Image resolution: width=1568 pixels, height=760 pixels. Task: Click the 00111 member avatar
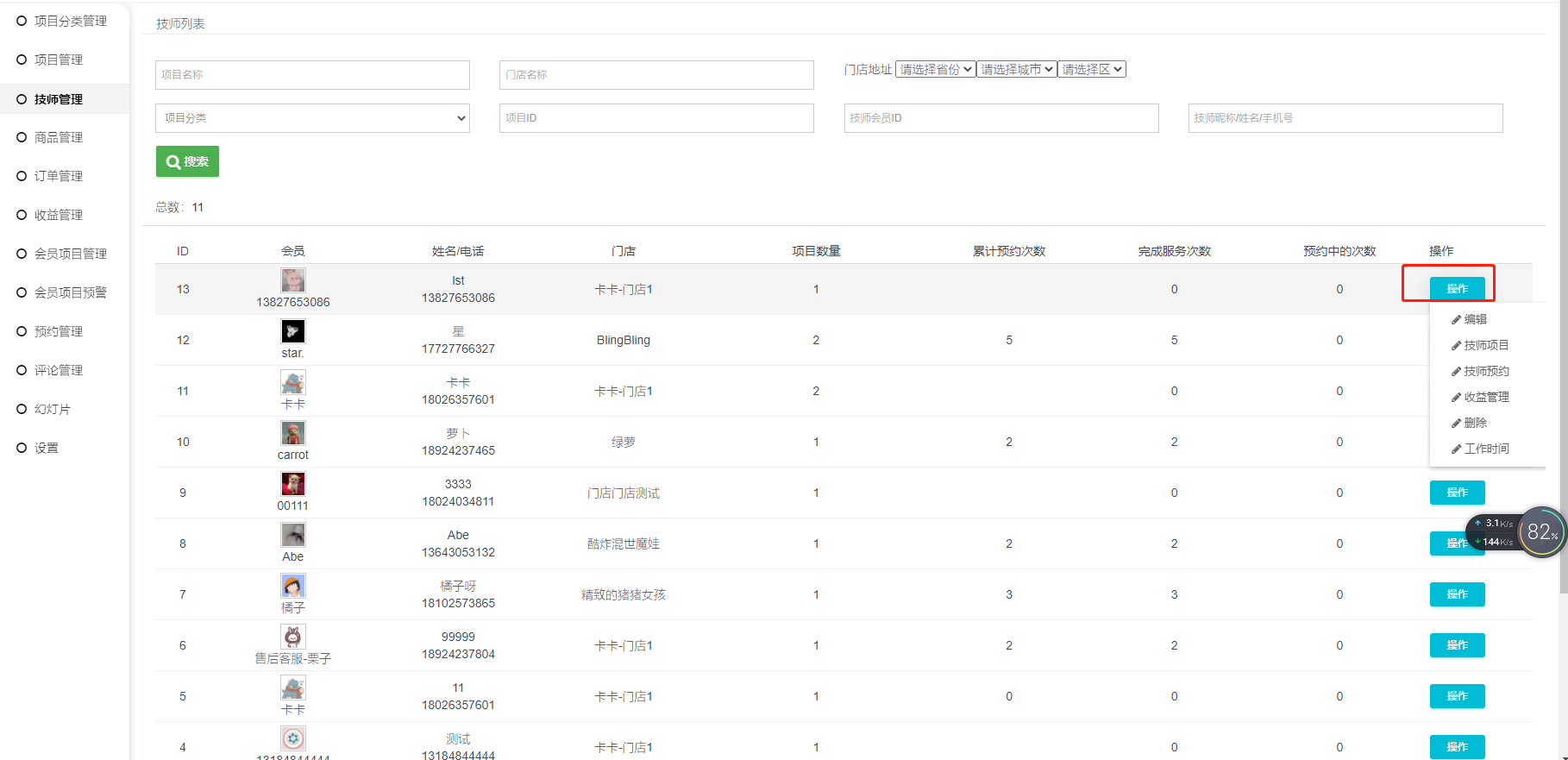click(293, 484)
